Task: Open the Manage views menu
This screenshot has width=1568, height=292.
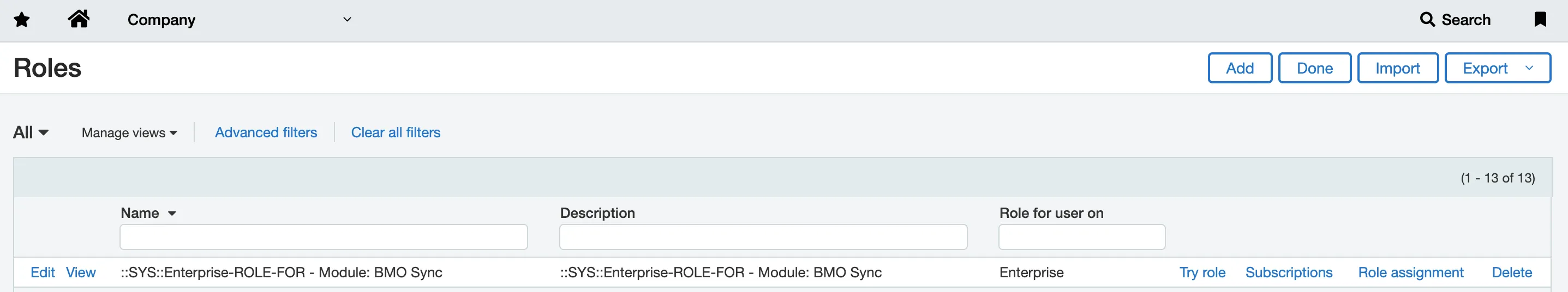Action: click(129, 132)
